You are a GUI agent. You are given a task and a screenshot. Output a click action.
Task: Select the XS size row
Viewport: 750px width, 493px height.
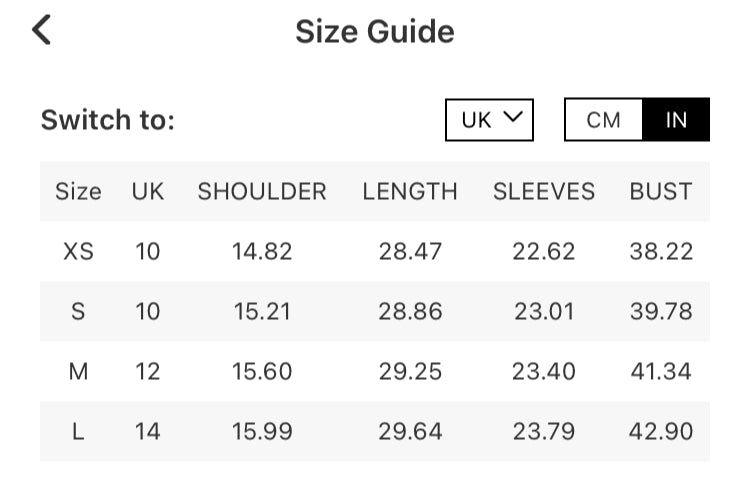click(78, 252)
